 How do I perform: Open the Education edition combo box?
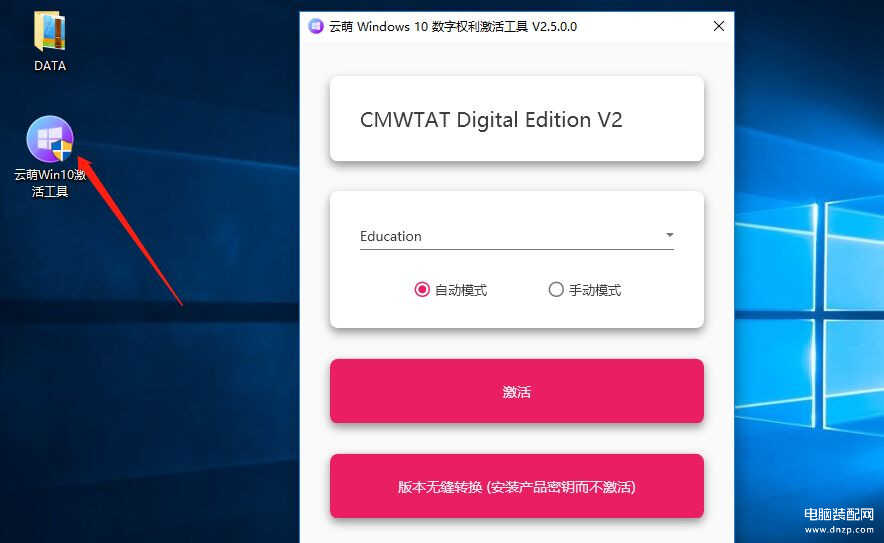517,236
